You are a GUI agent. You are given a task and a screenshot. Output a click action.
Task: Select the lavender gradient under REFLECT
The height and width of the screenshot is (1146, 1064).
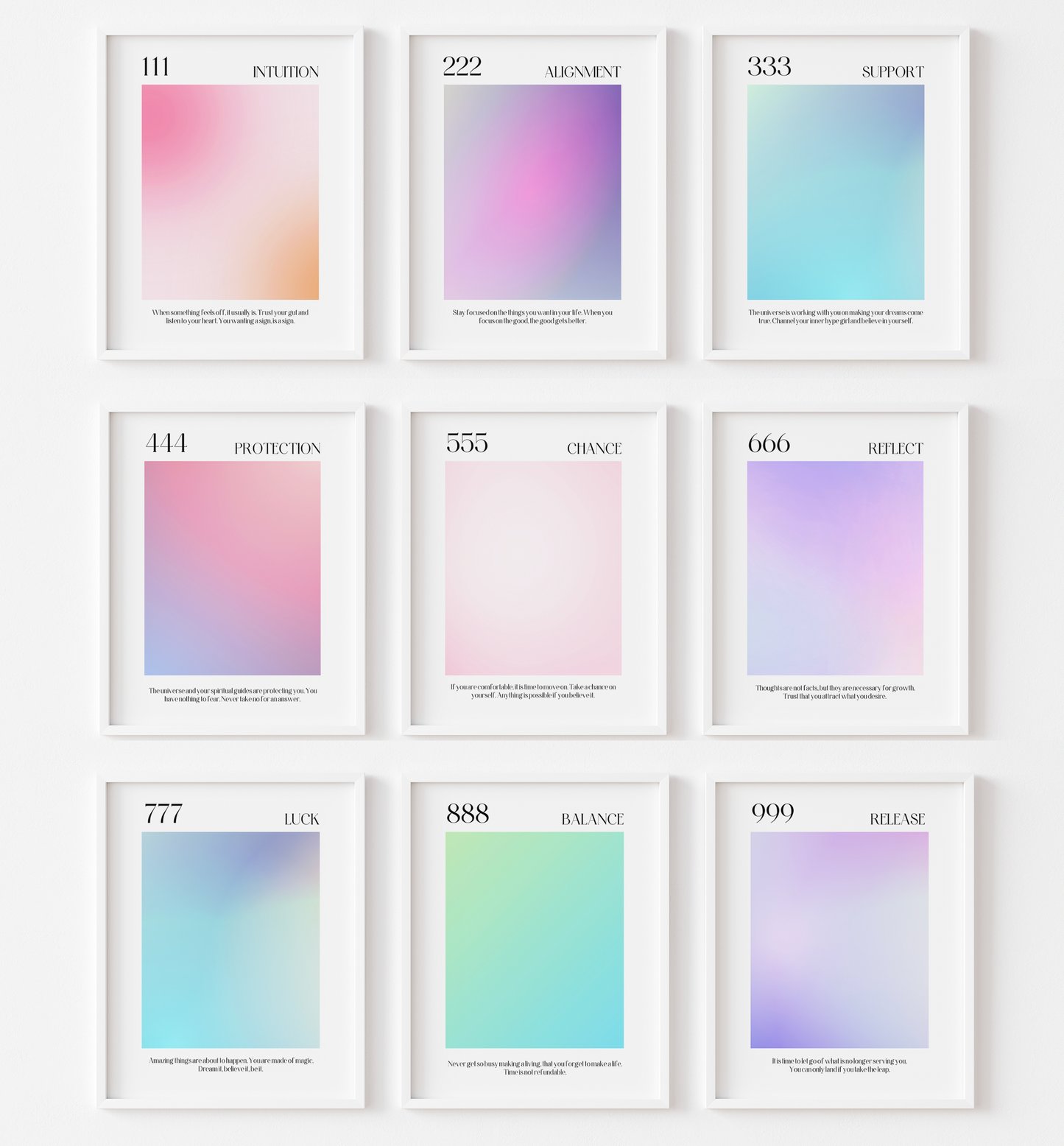835,568
